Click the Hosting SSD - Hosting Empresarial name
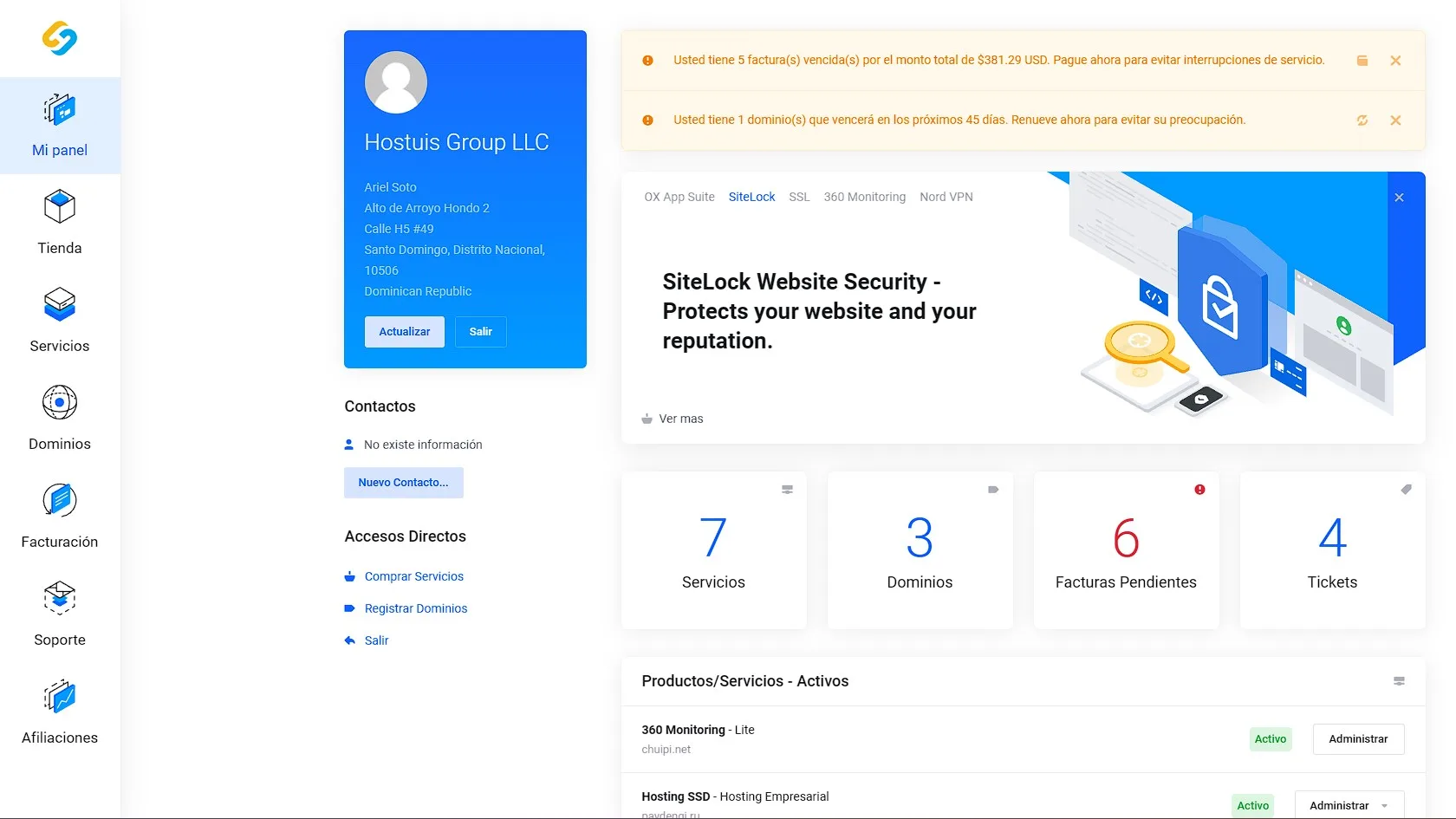Screen dimensions: 1456x819 735,796
